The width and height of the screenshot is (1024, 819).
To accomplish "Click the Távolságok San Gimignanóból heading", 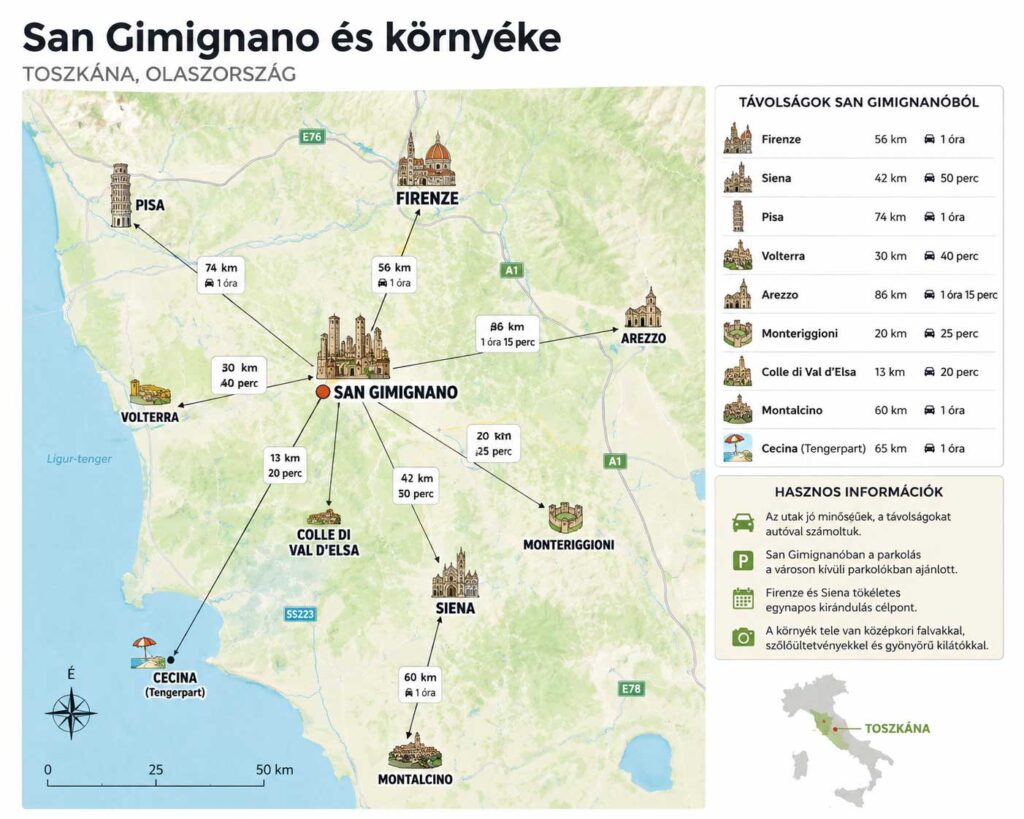I will 859,102.
